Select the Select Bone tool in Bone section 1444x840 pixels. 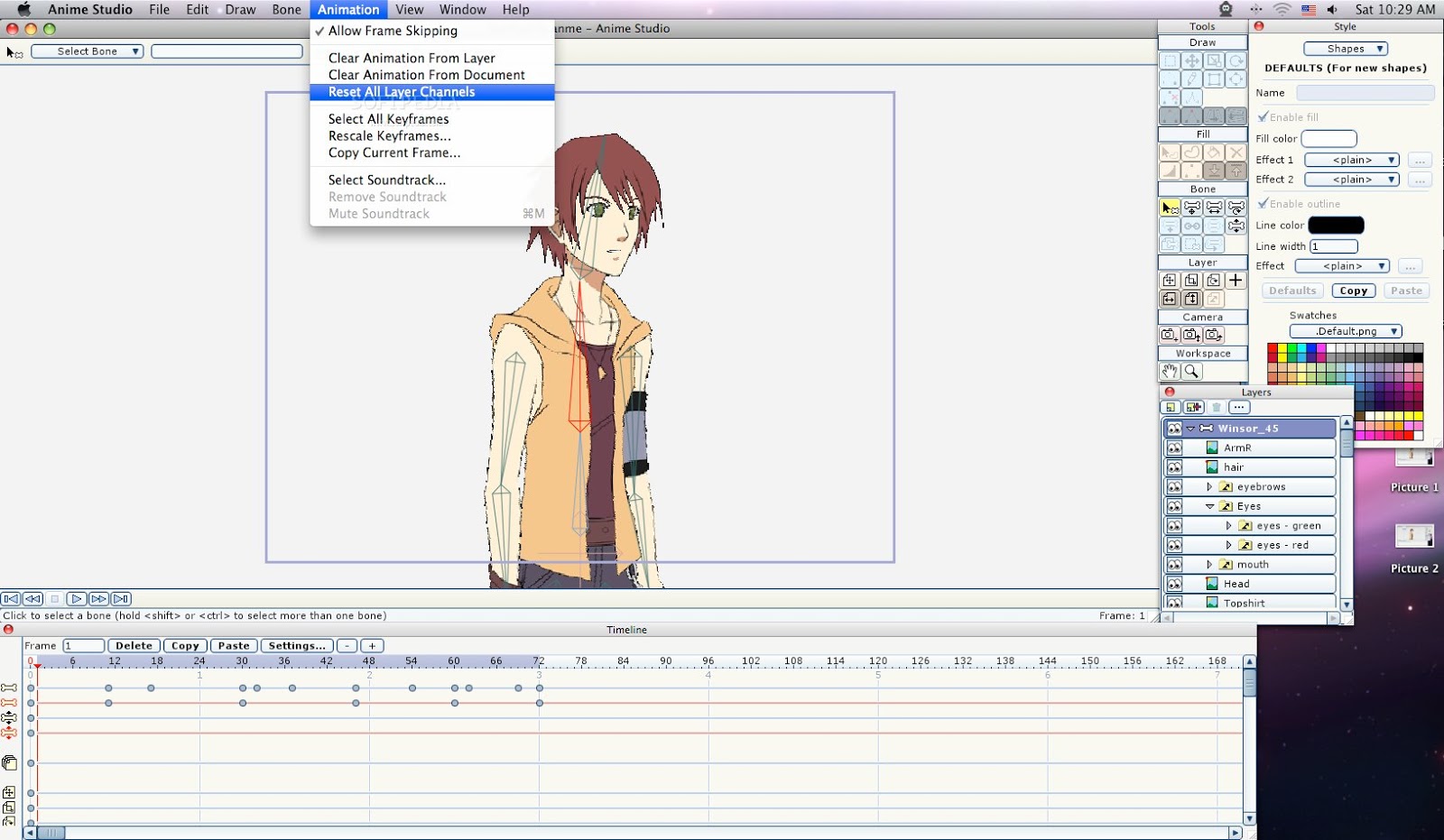(x=1170, y=208)
